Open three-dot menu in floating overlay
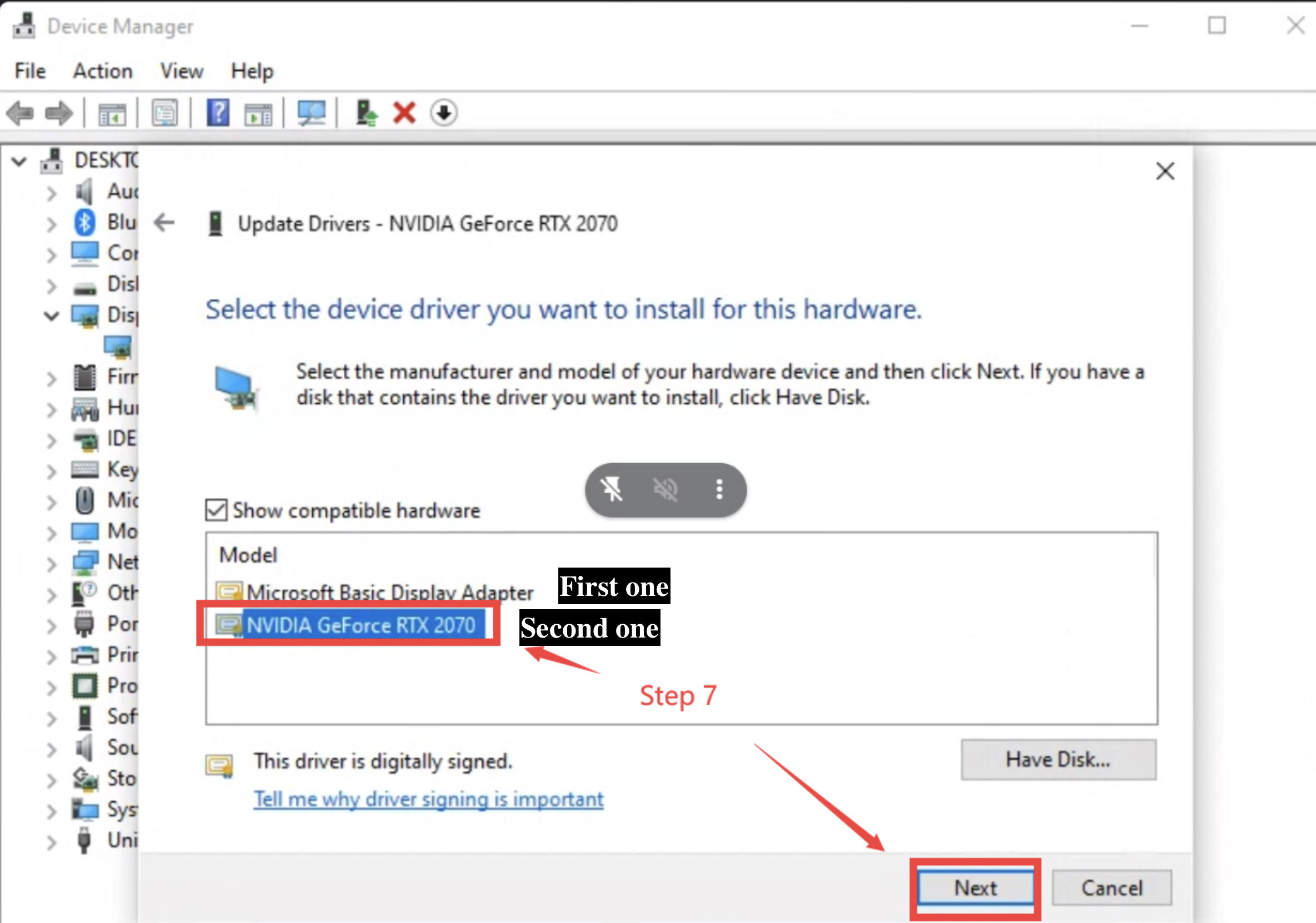This screenshot has width=1316, height=923. coord(719,490)
